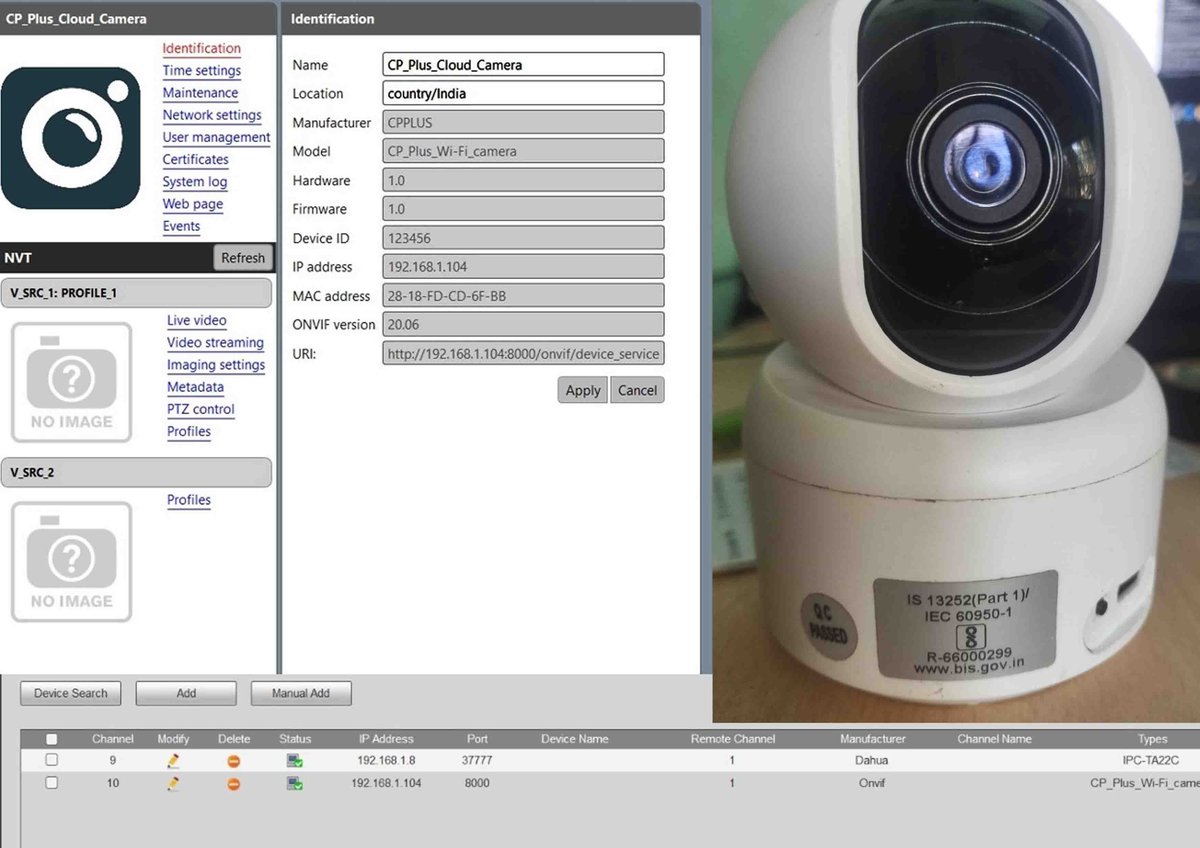This screenshot has height=848, width=1200.
Task: Open Time settings
Action: click(x=202, y=71)
